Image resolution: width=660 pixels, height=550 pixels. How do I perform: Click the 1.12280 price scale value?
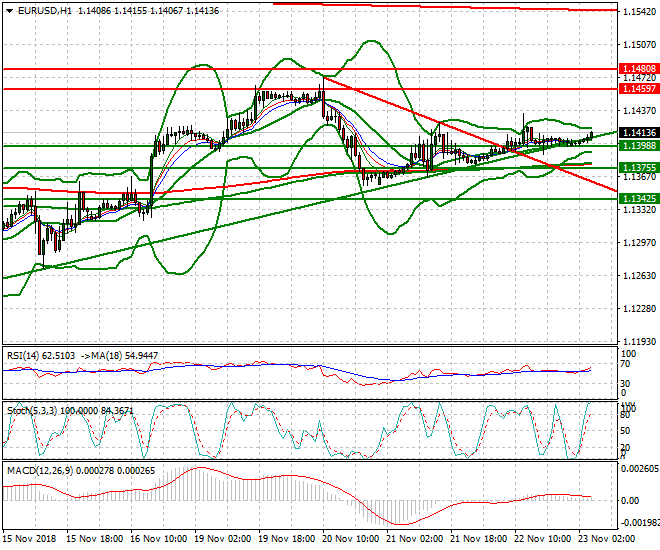639,308
